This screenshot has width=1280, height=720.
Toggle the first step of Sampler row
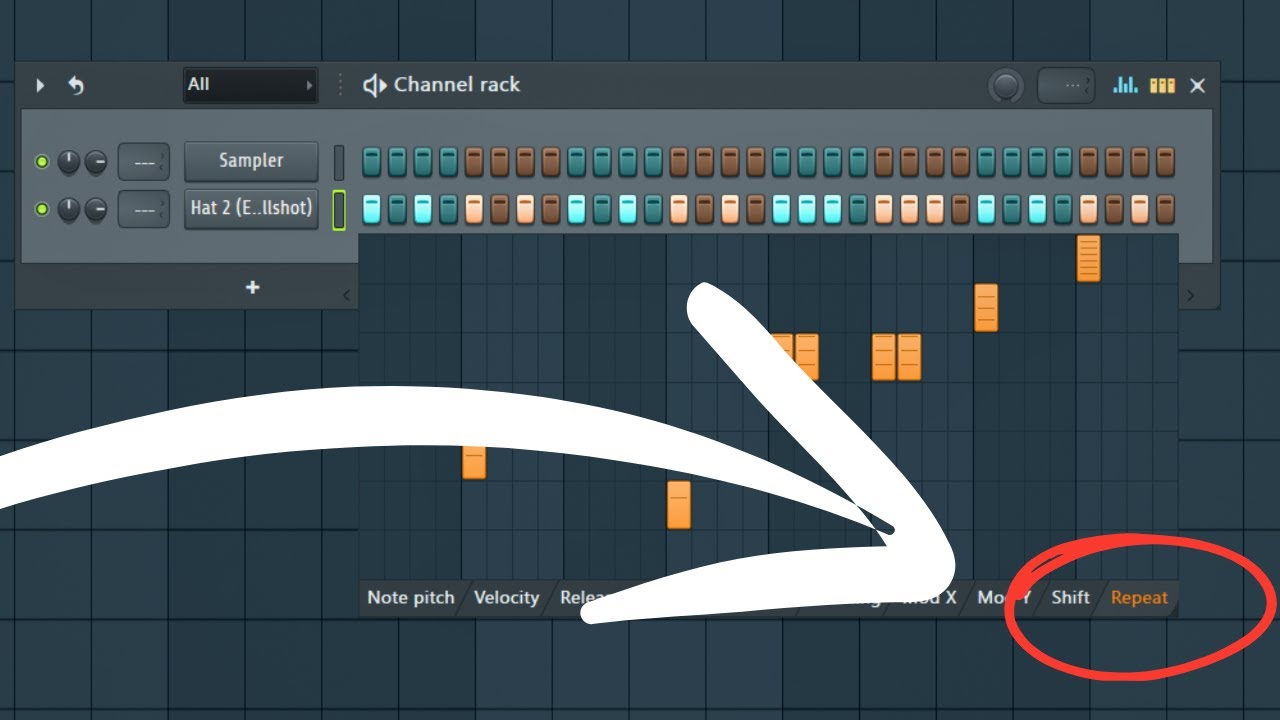coord(371,161)
